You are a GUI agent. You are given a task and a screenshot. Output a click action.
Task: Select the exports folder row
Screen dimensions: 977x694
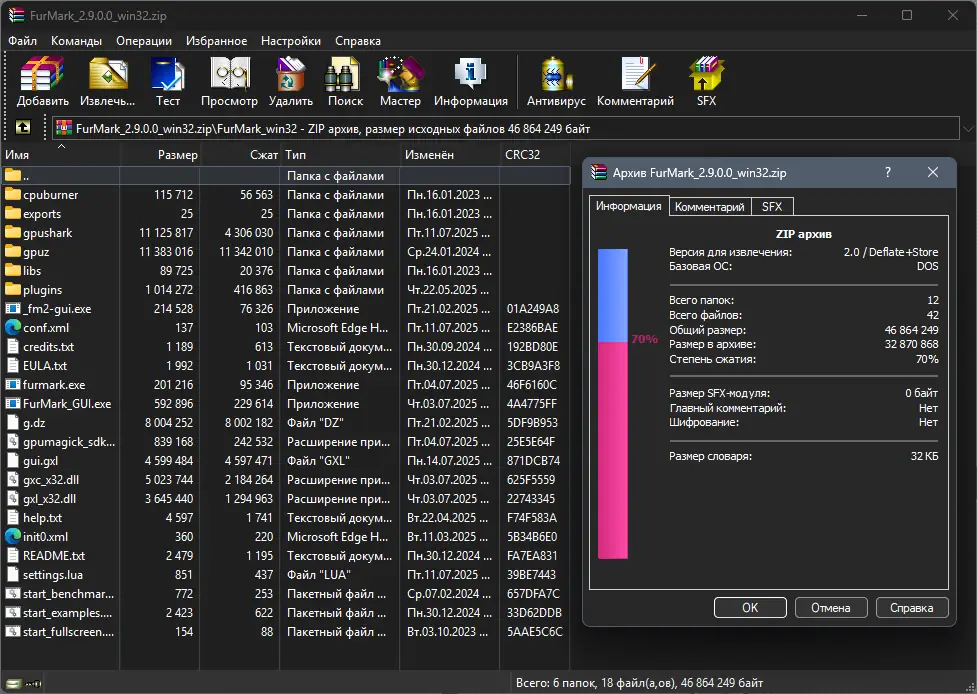[286, 214]
